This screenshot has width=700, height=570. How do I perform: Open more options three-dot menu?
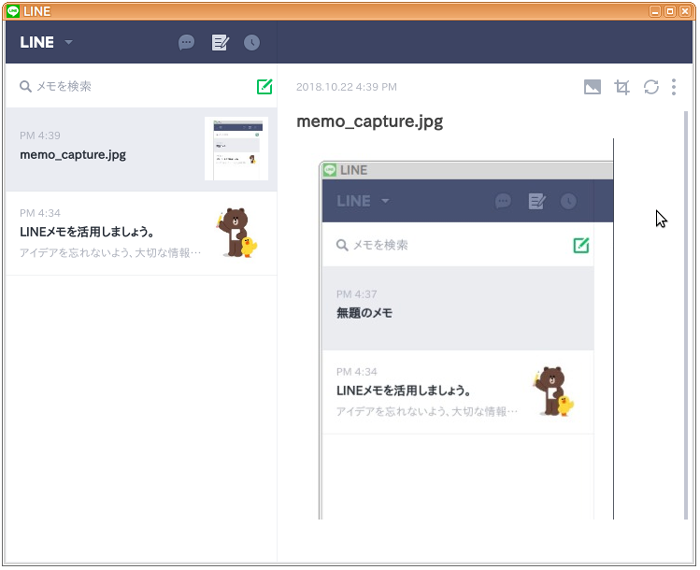(674, 87)
